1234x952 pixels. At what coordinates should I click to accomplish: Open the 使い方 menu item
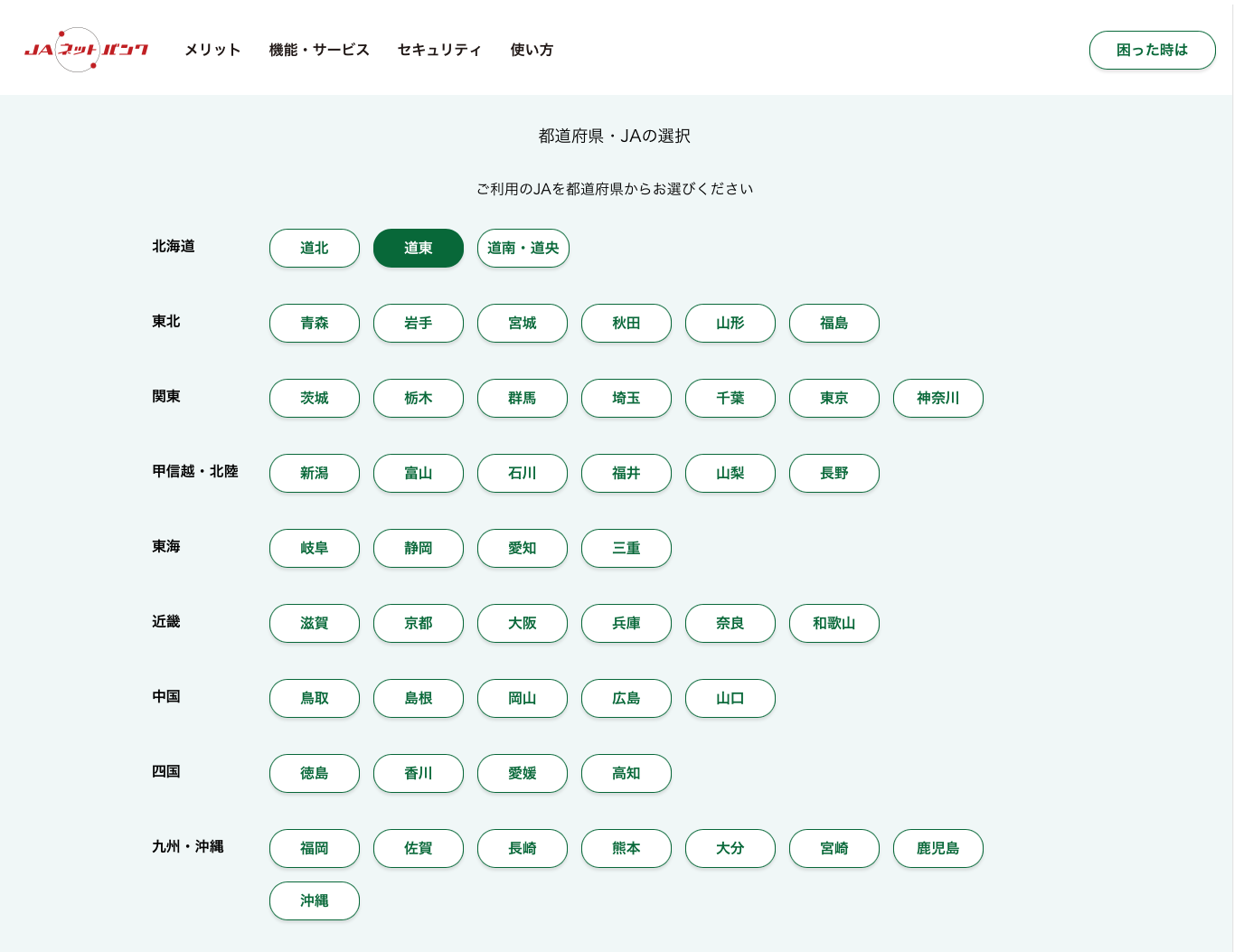click(532, 50)
